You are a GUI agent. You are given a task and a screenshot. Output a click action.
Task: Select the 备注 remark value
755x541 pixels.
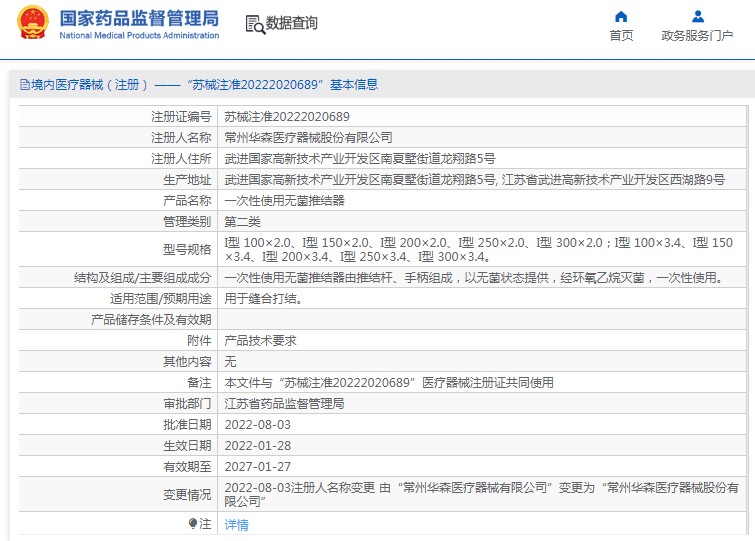[389, 383]
